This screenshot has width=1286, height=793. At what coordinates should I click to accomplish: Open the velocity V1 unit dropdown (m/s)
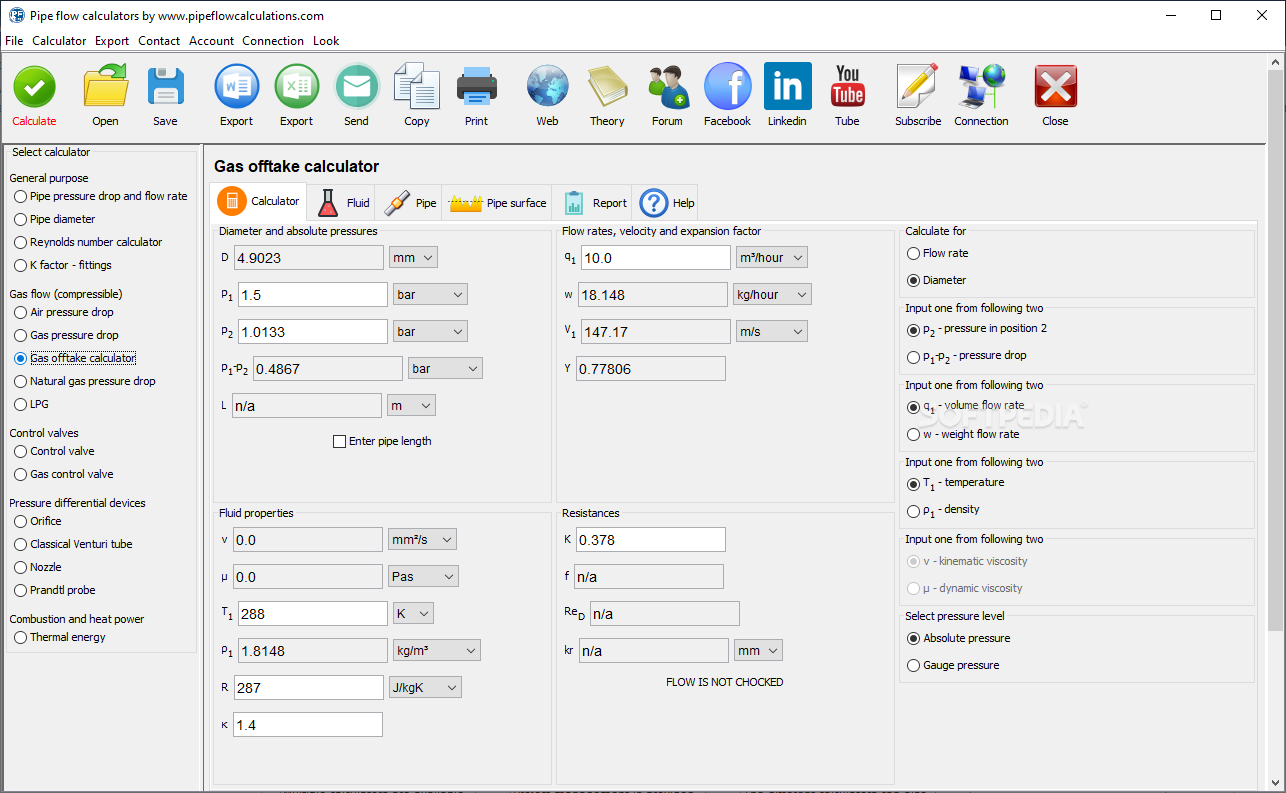pyautogui.click(x=771, y=332)
